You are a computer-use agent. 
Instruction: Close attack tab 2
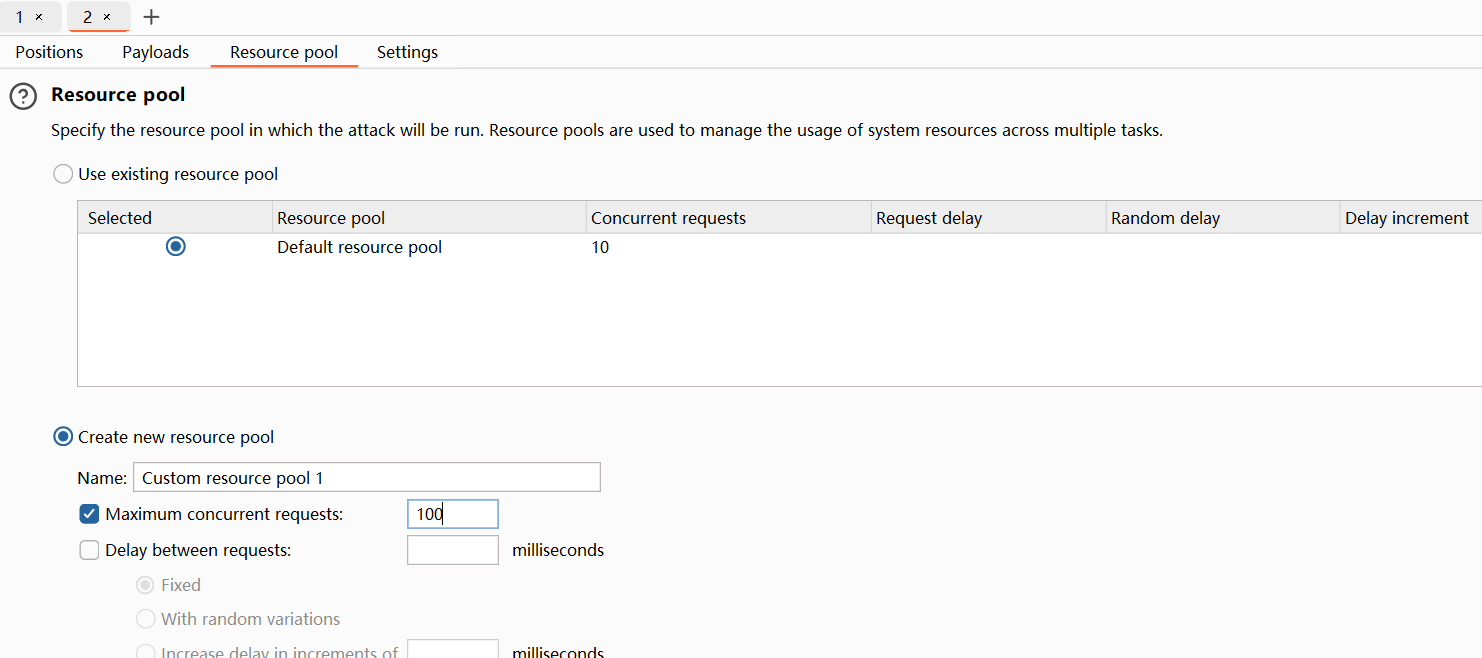click(x=107, y=17)
